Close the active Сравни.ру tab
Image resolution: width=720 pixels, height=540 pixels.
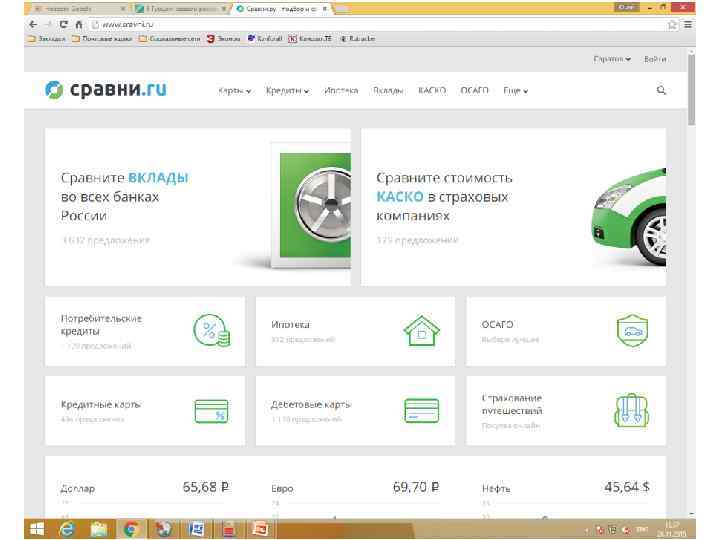[x=324, y=9]
